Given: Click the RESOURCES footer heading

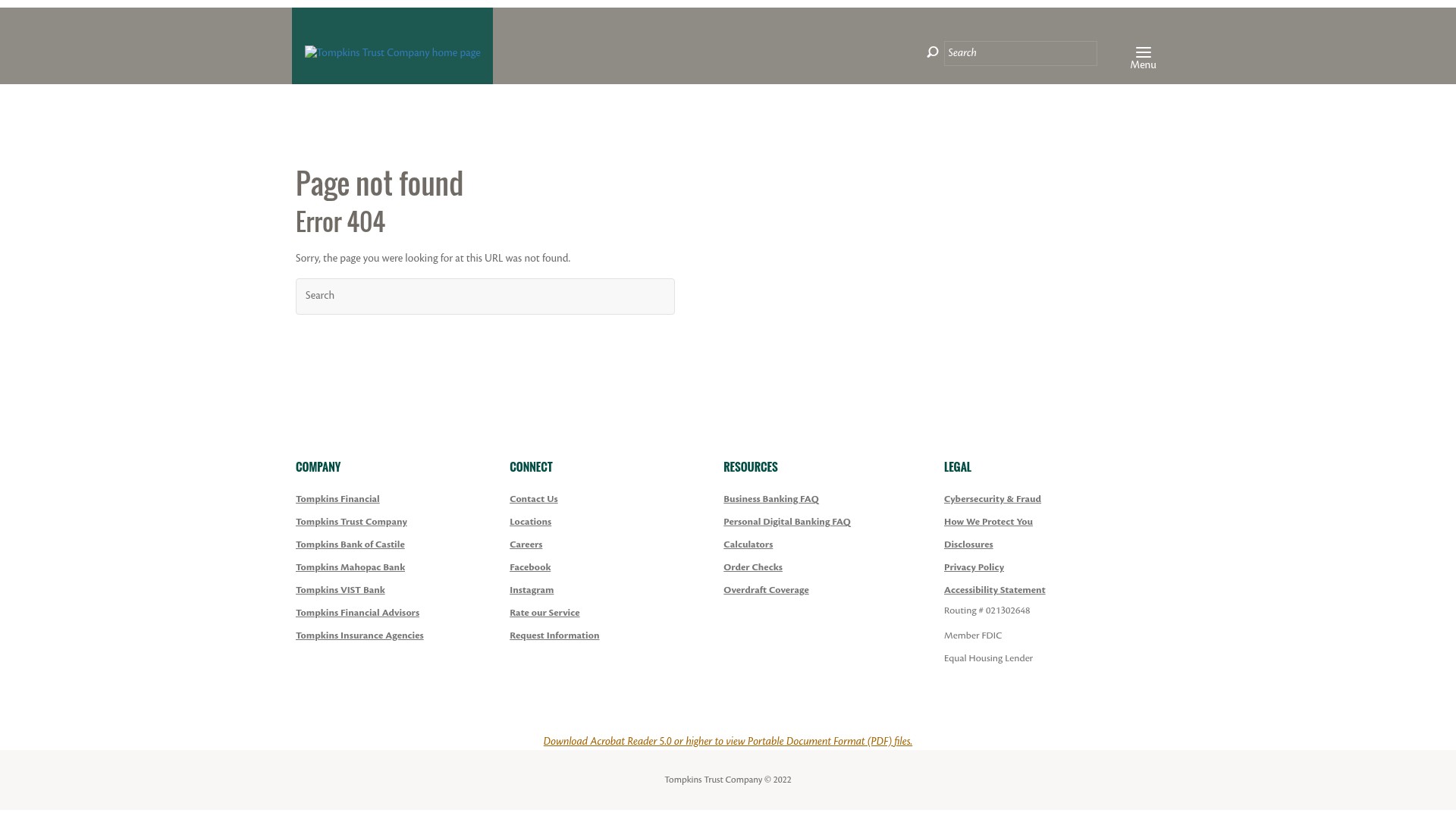Looking at the screenshot, I should (750, 467).
